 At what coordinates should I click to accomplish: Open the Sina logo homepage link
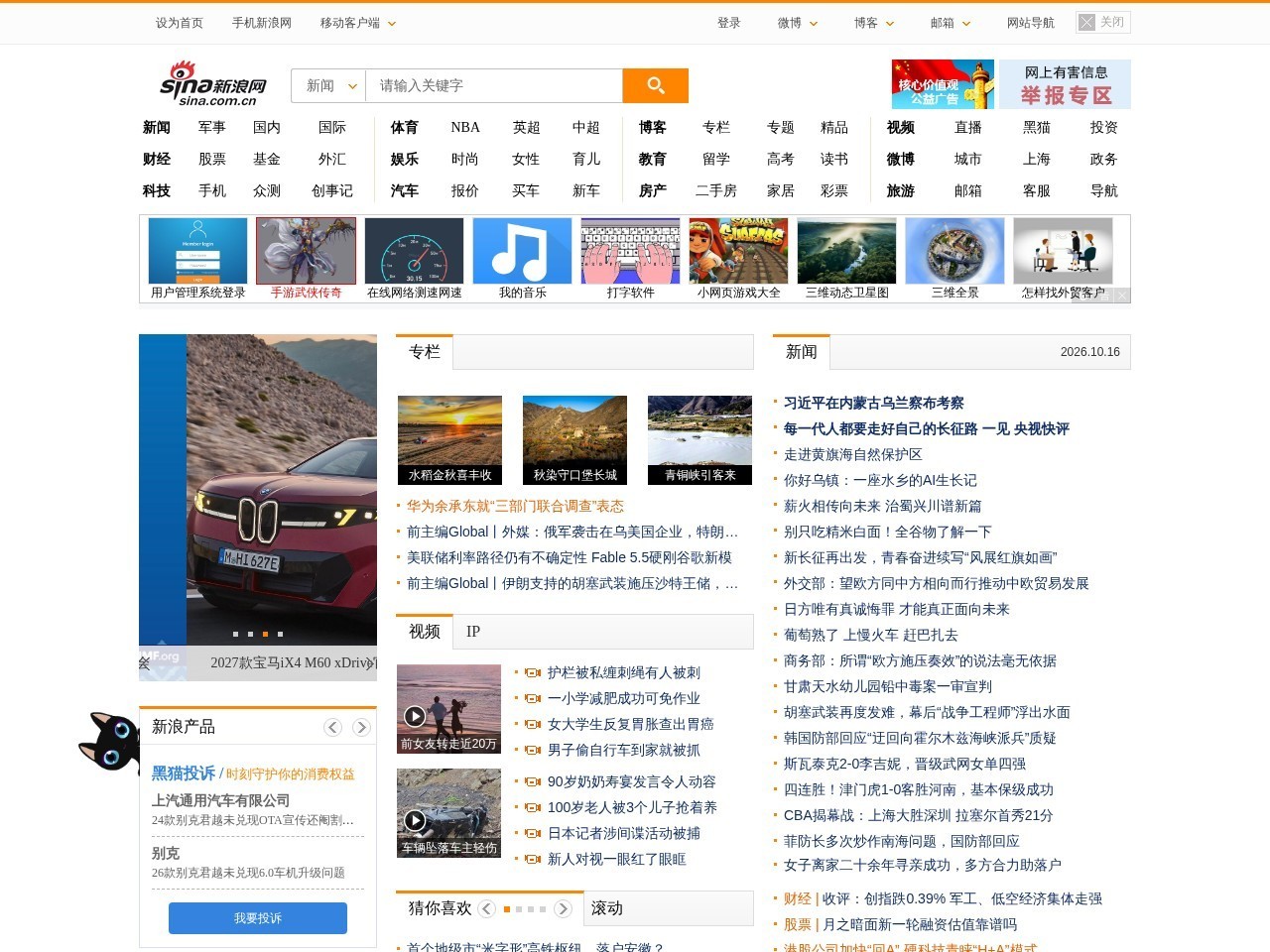click(213, 84)
